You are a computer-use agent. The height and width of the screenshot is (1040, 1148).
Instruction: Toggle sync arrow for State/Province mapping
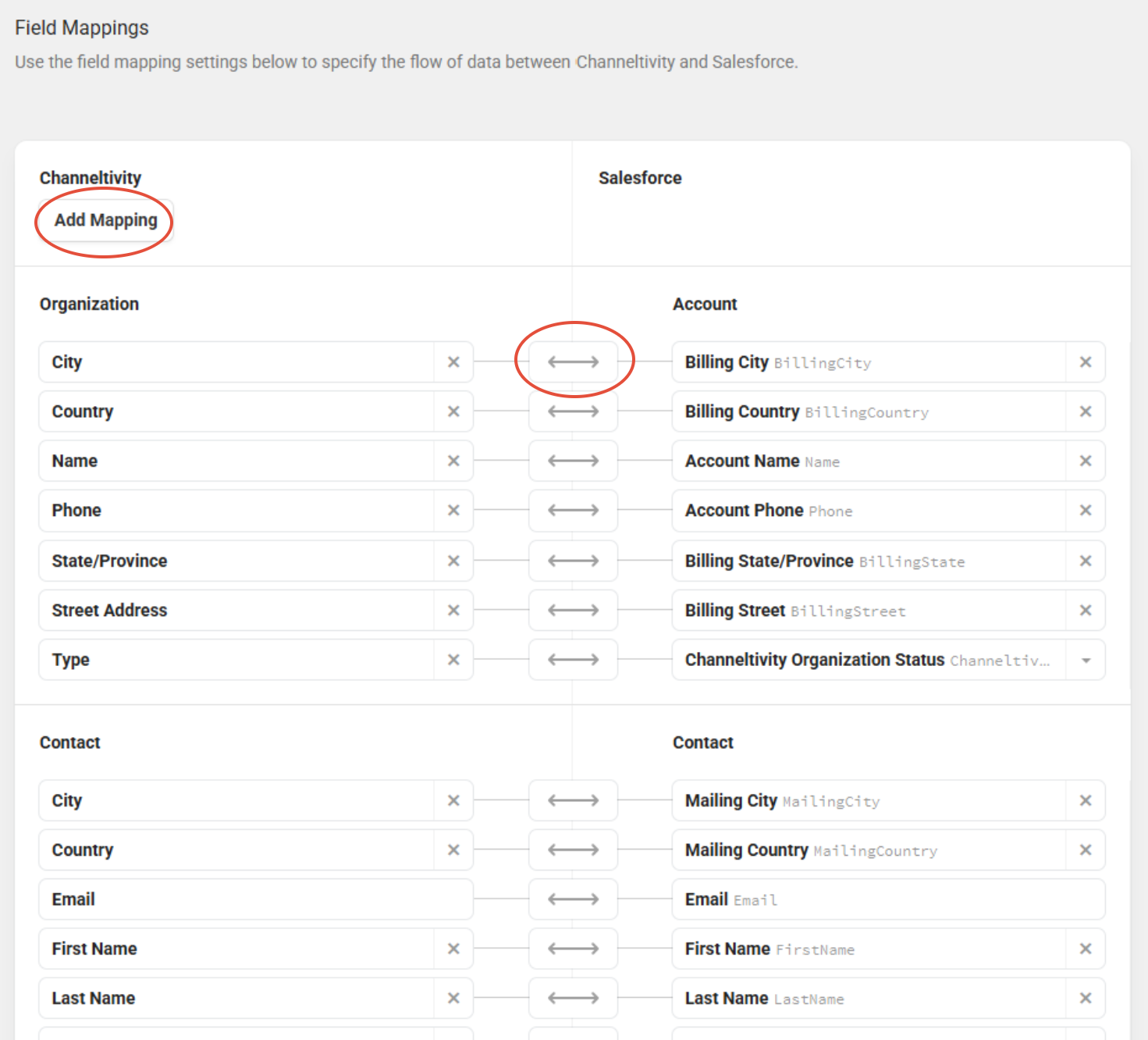pos(573,561)
